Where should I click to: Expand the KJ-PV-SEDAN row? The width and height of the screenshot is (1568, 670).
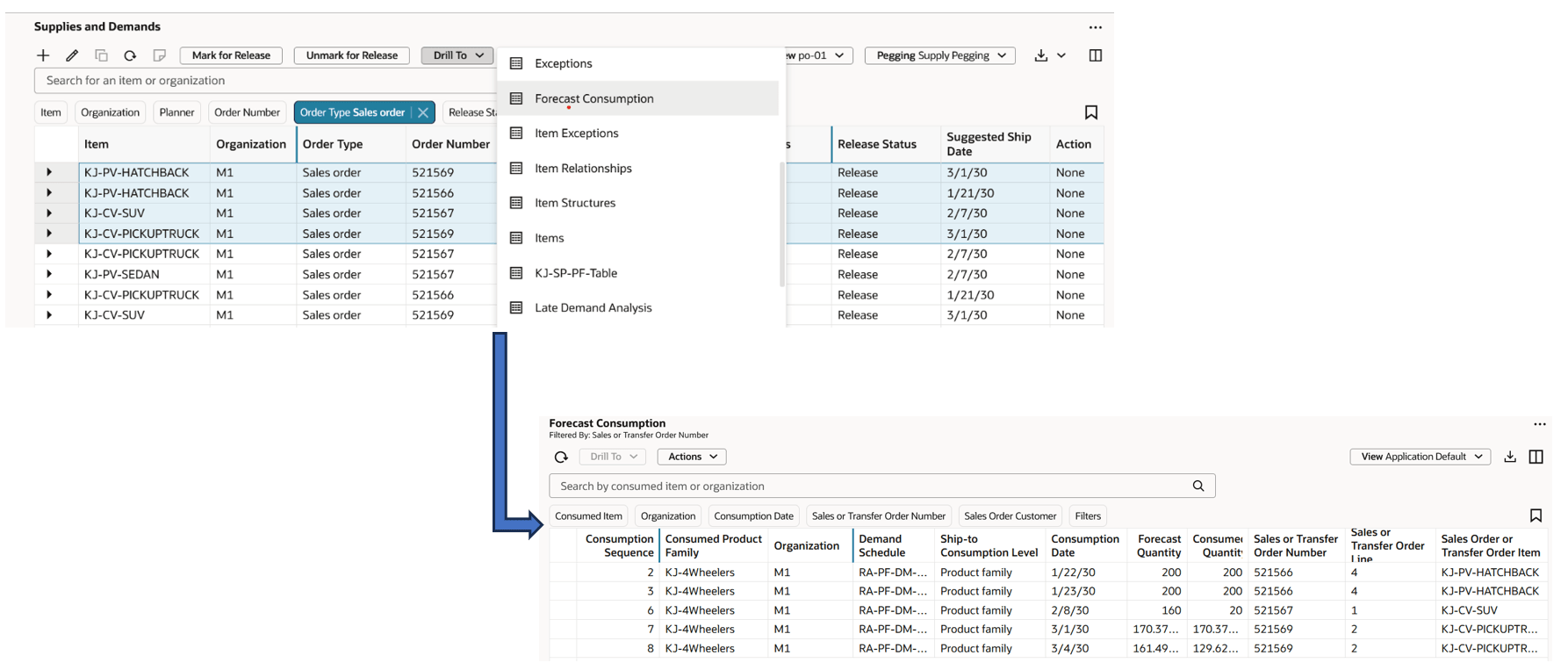pyautogui.click(x=49, y=274)
